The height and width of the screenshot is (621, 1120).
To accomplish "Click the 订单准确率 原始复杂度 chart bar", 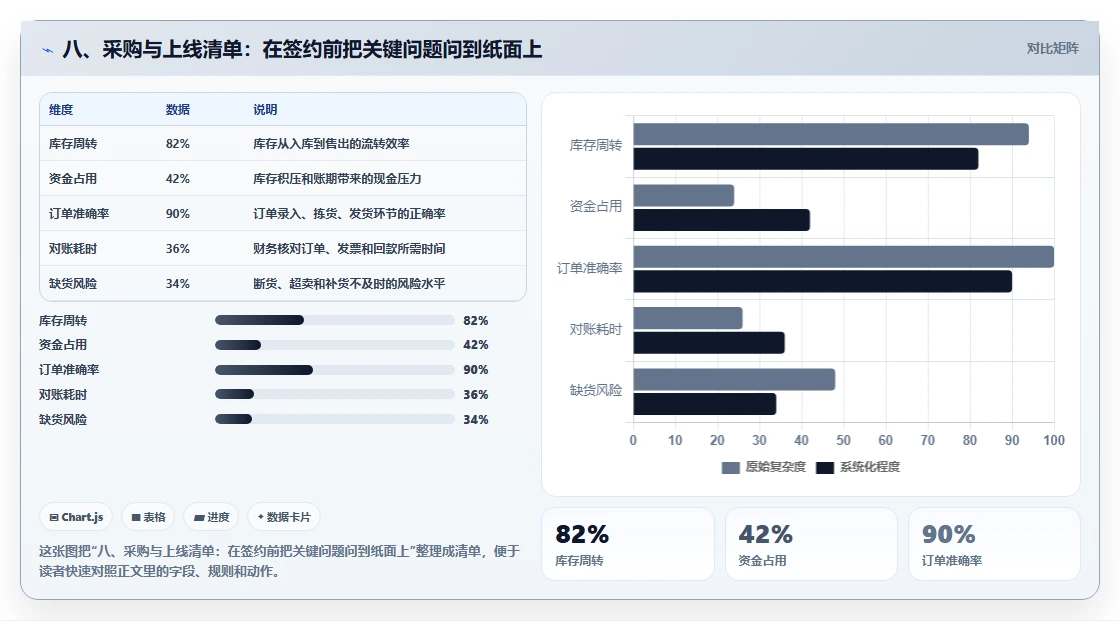I will [844, 257].
